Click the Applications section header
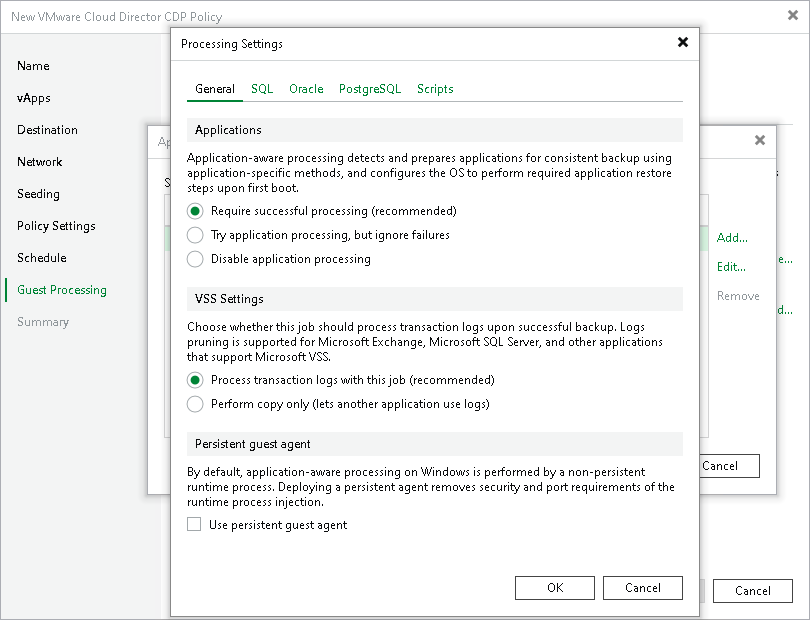The height and width of the screenshot is (620, 810). 434,130
